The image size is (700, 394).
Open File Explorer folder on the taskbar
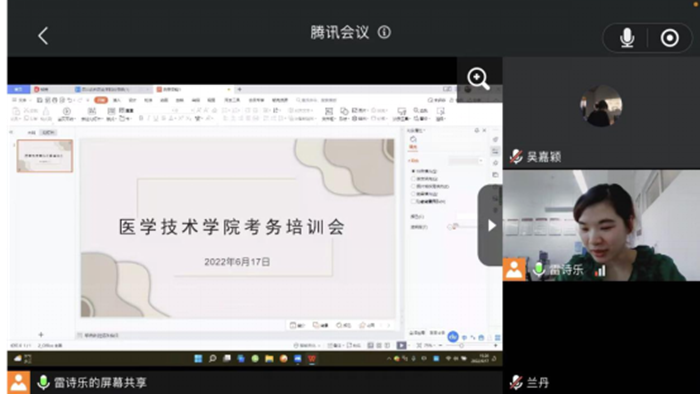(269, 358)
